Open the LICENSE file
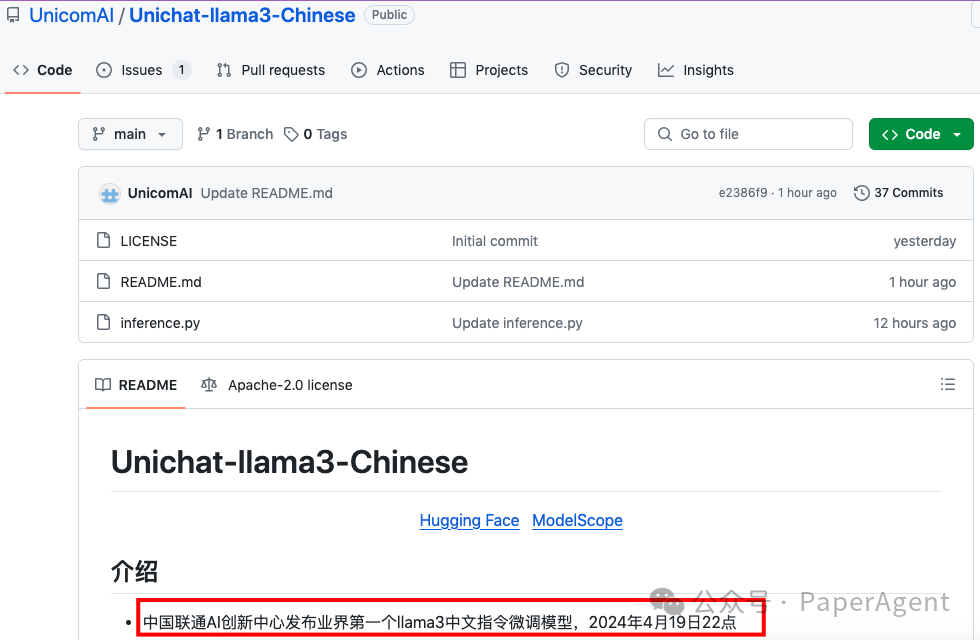The height and width of the screenshot is (640, 980). click(149, 241)
